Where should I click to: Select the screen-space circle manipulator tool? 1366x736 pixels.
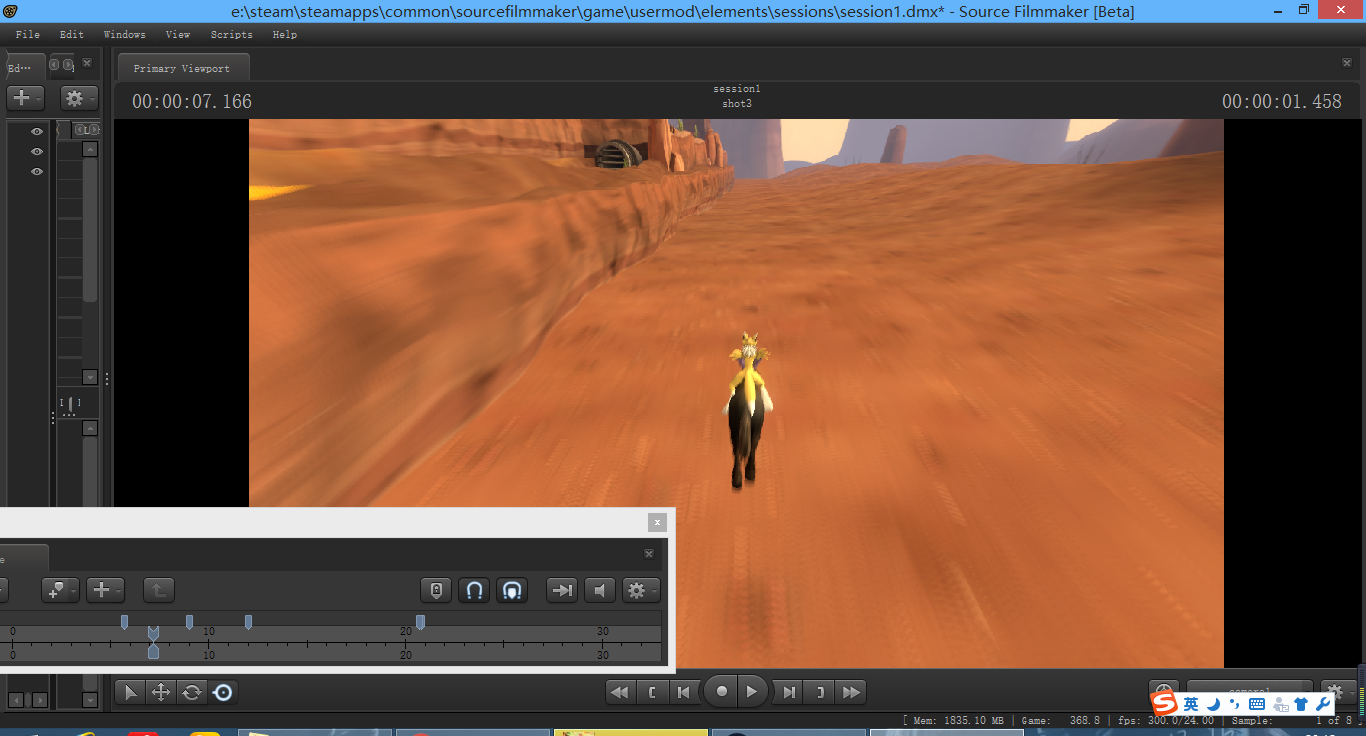pos(223,692)
